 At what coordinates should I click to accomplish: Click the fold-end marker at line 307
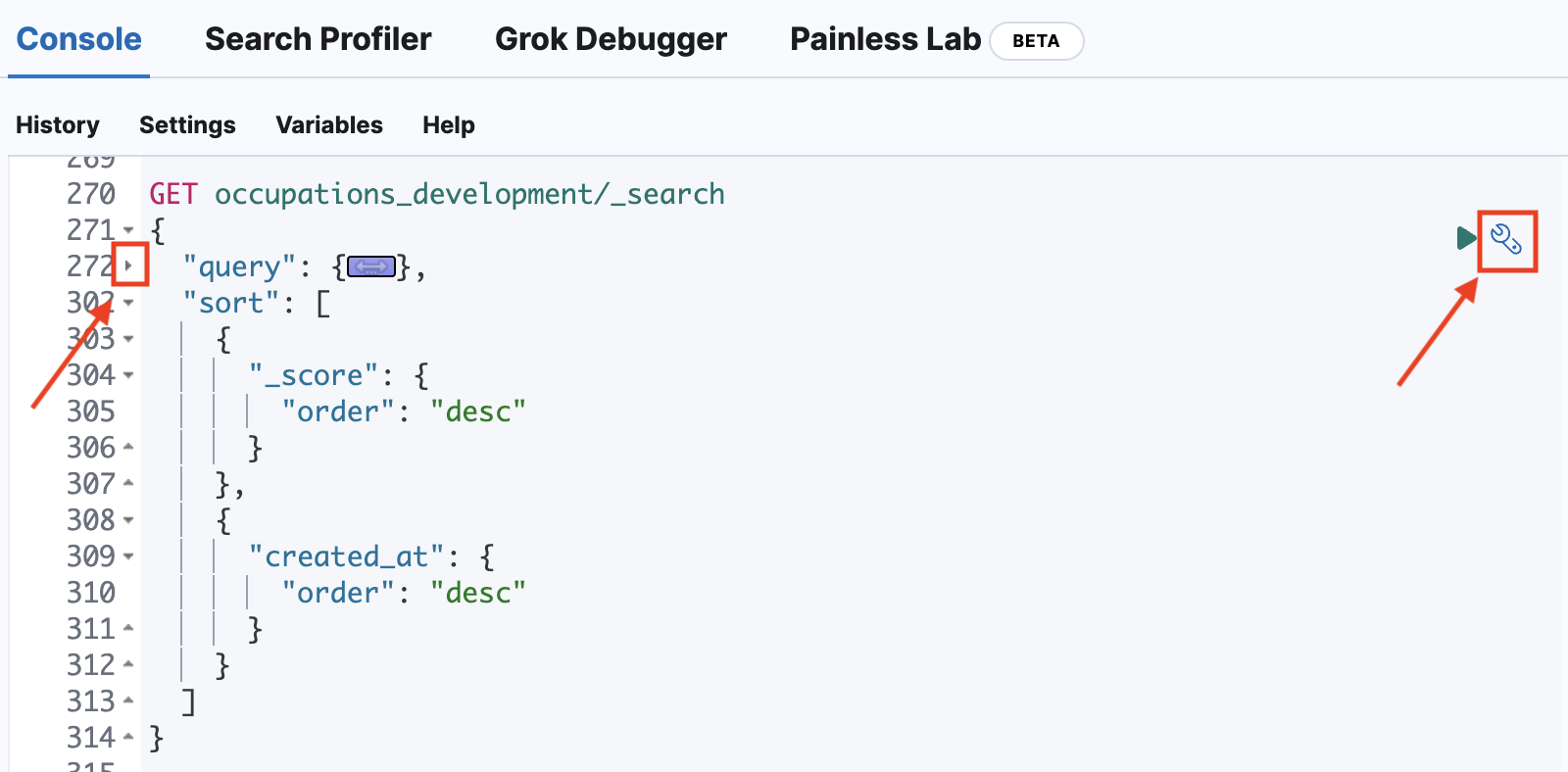click(x=128, y=484)
